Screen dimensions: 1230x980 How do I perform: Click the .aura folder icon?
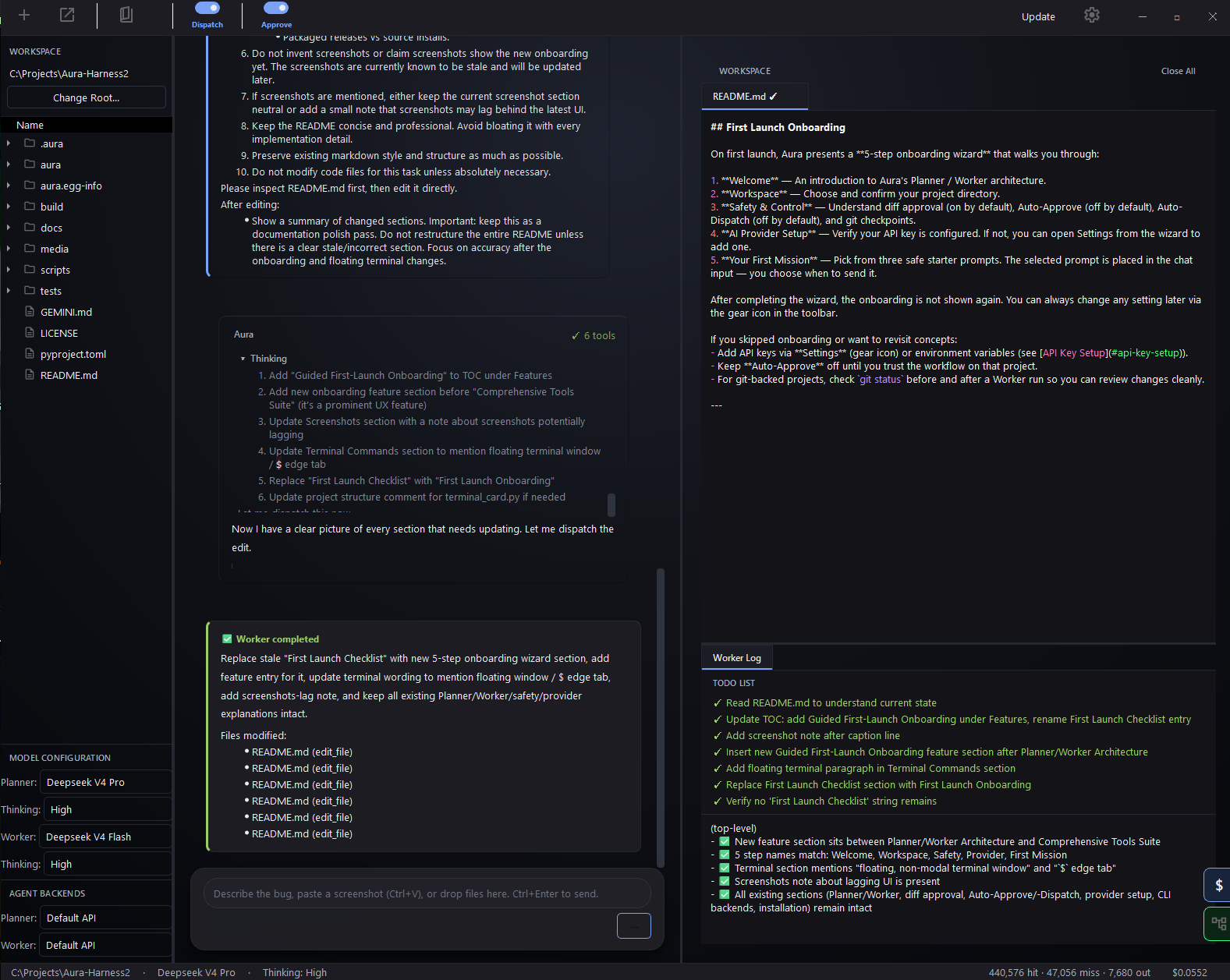point(30,143)
